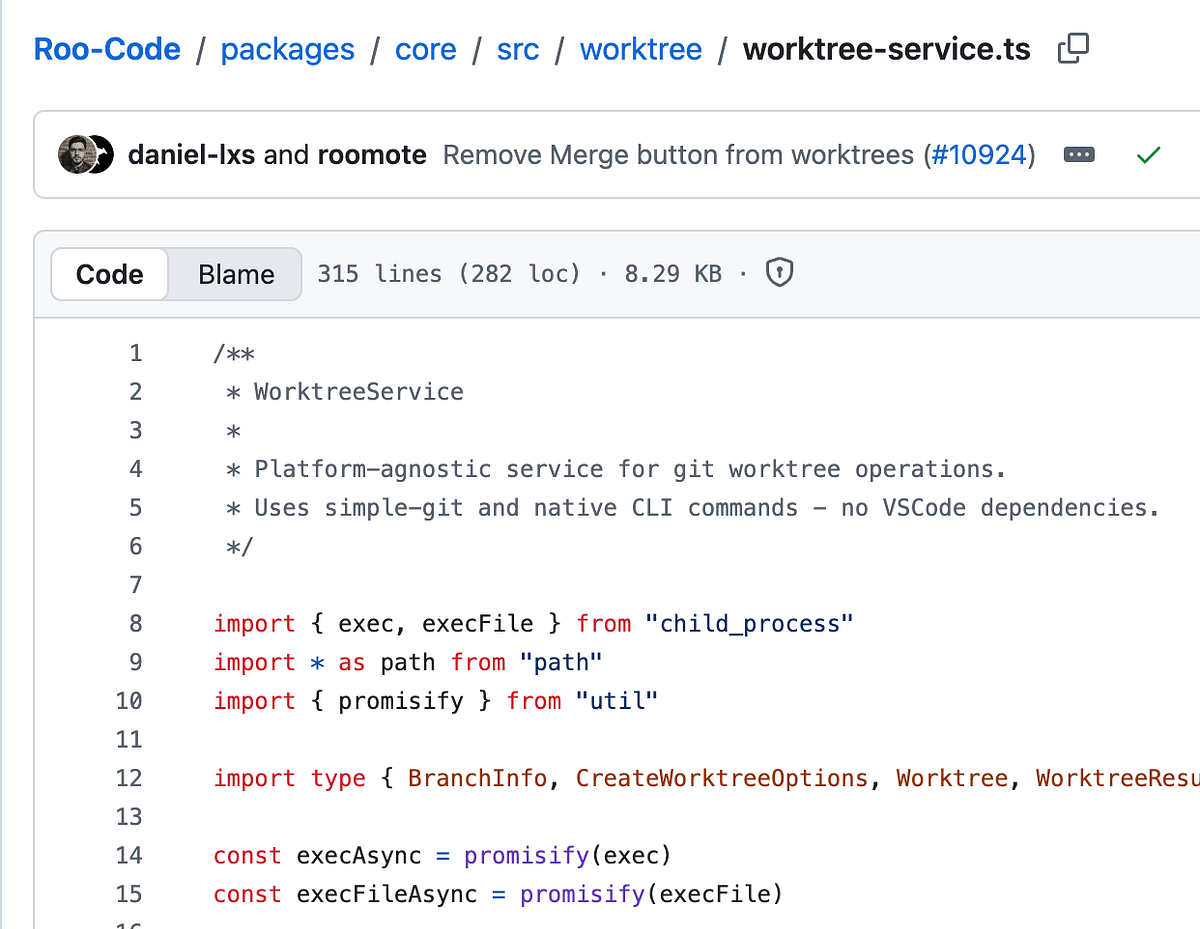
Task: Click the 'WorktreeService' comment text on line 2
Action: [x=359, y=391]
